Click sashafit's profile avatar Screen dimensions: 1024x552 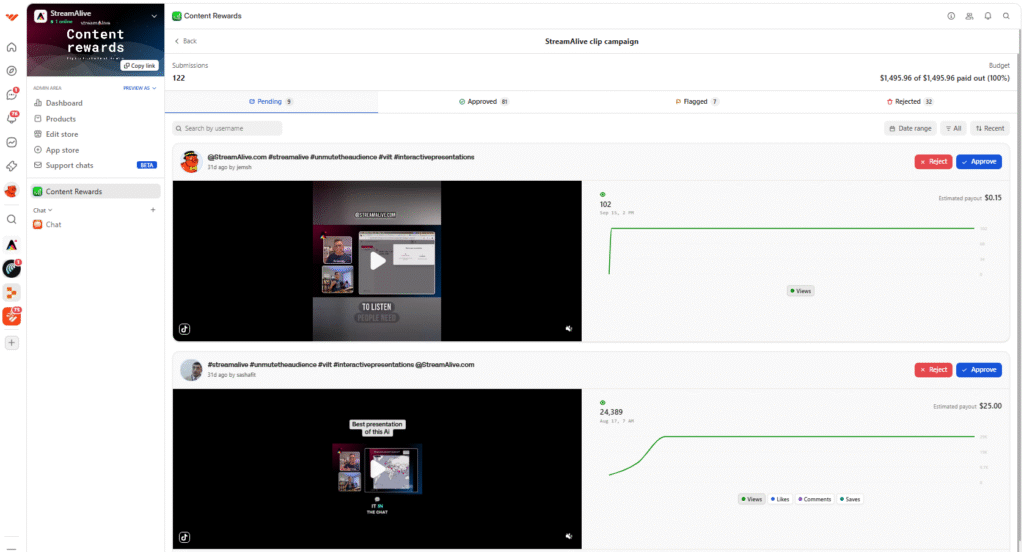pyautogui.click(x=190, y=369)
